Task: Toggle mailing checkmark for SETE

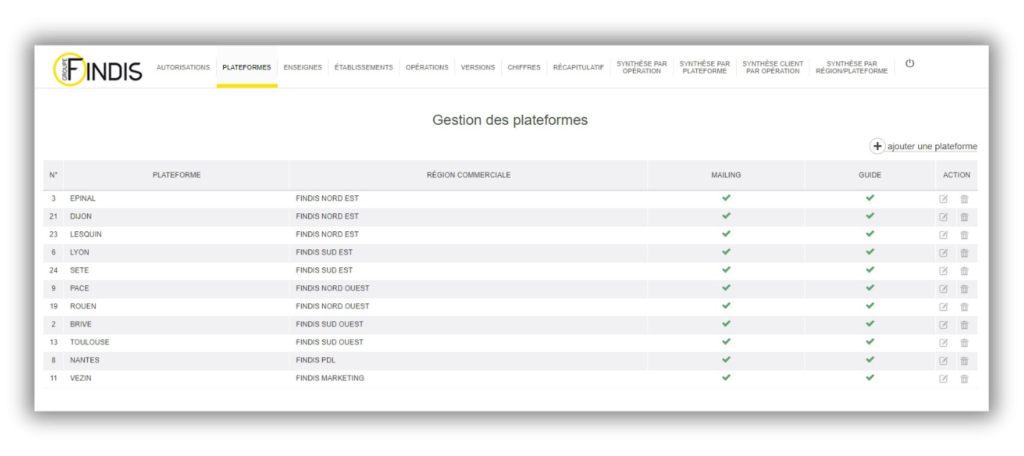Action: tap(726, 270)
